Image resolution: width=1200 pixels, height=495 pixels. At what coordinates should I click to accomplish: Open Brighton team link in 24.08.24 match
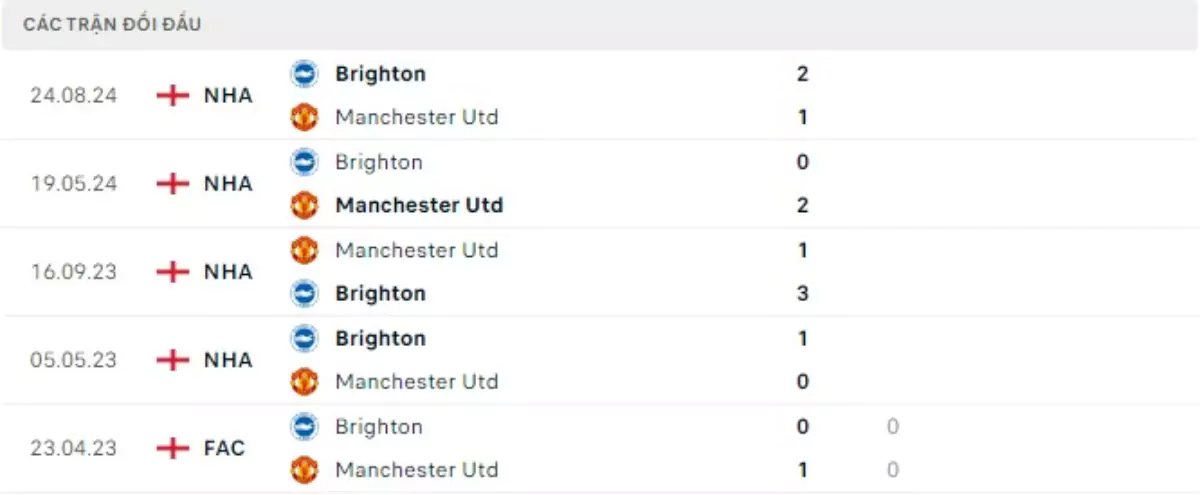[380, 74]
